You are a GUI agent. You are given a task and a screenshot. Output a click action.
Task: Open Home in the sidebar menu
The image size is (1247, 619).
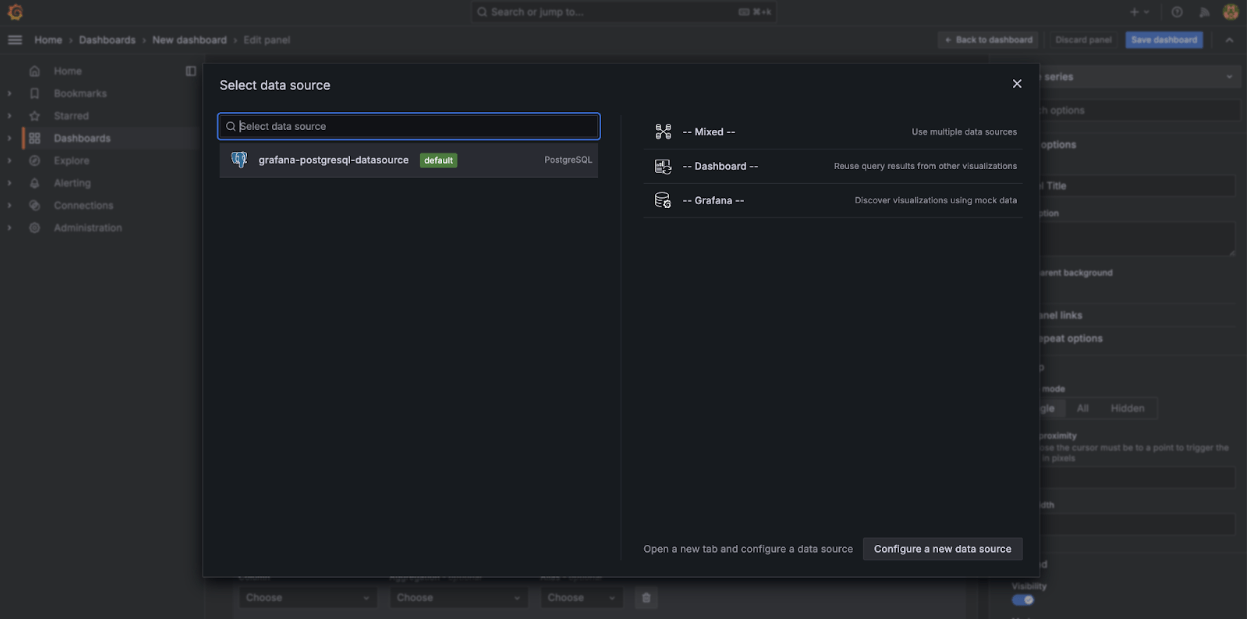coord(68,71)
